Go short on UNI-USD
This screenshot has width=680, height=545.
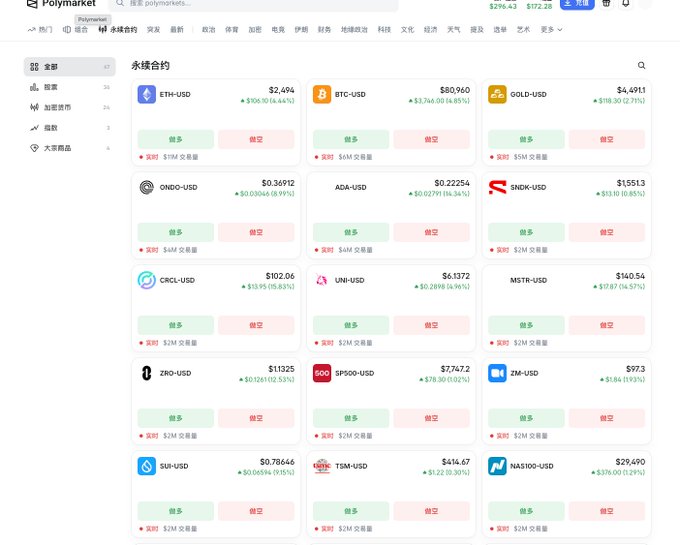[x=432, y=325]
